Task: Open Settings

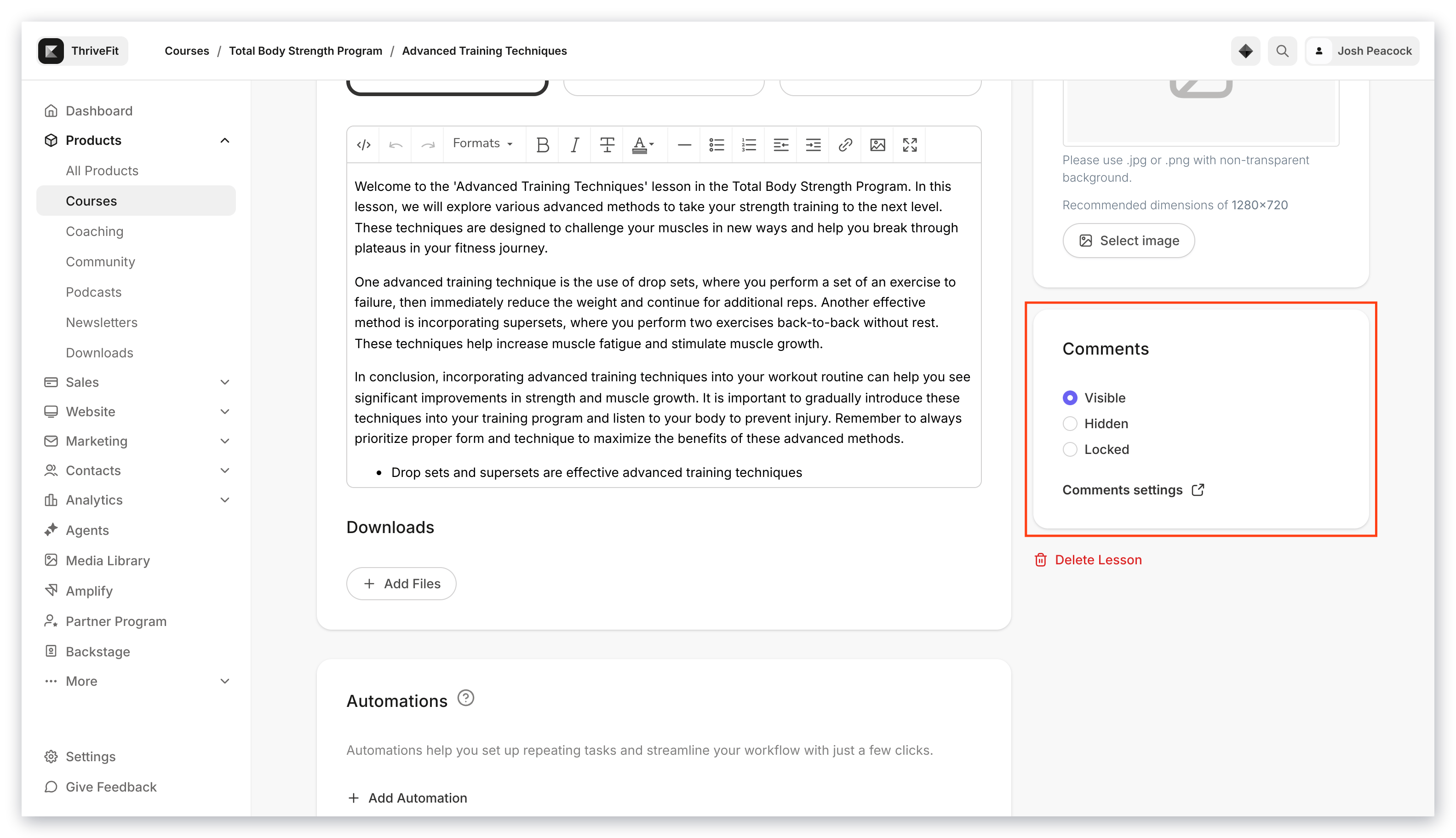Action: tap(136, 756)
